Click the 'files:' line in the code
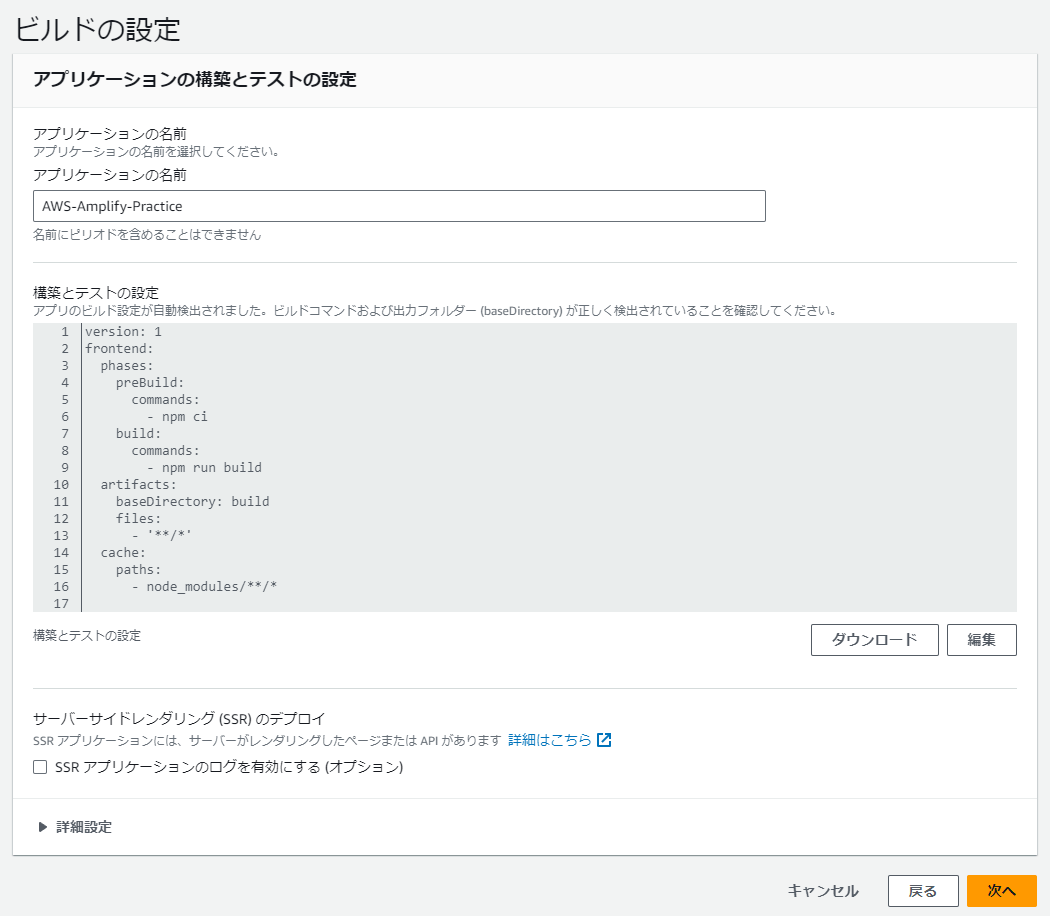The image size is (1050, 916). coord(139,519)
